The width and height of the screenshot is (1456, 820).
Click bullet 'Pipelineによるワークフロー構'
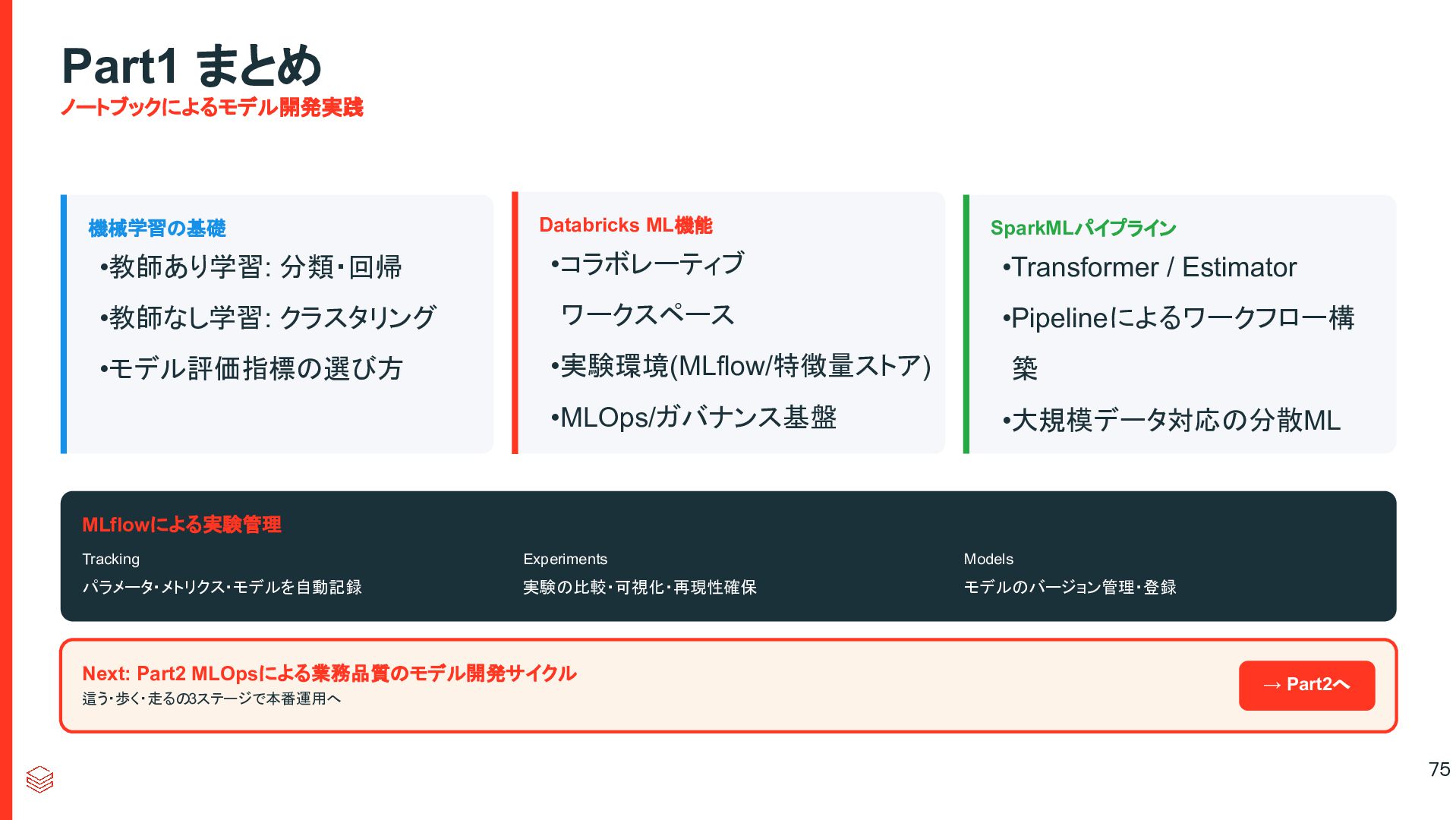click(1178, 317)
